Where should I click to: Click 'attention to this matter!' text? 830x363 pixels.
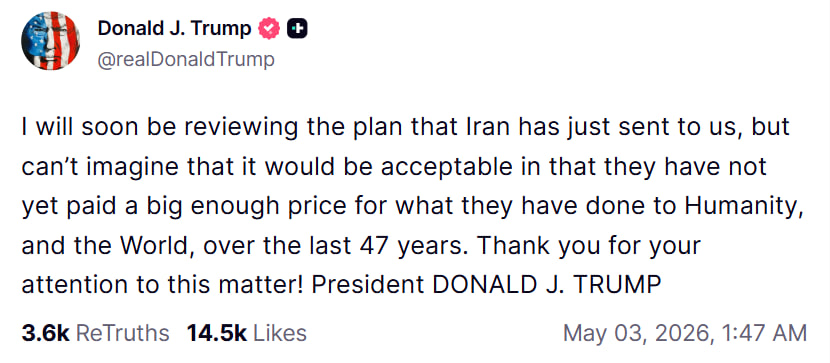point(163,286)
